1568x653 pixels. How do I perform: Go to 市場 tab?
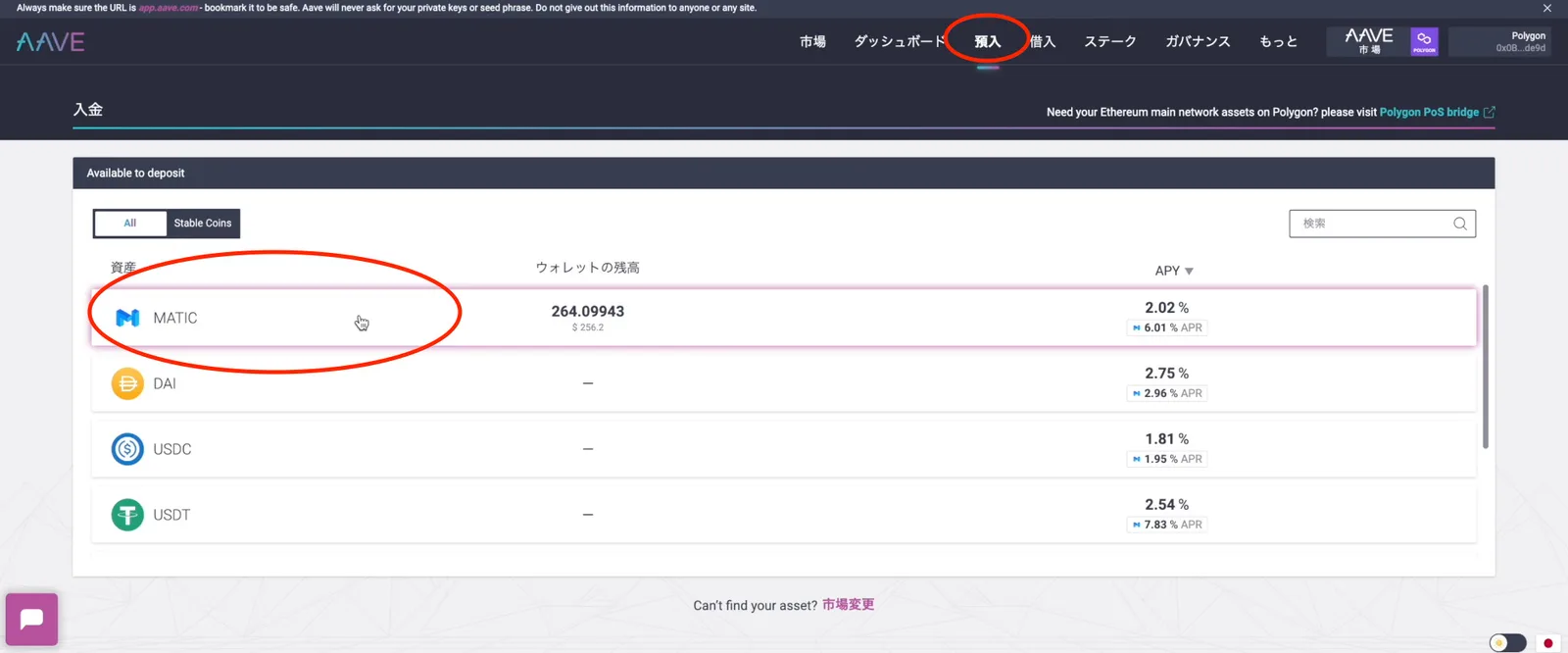[812, 41]
